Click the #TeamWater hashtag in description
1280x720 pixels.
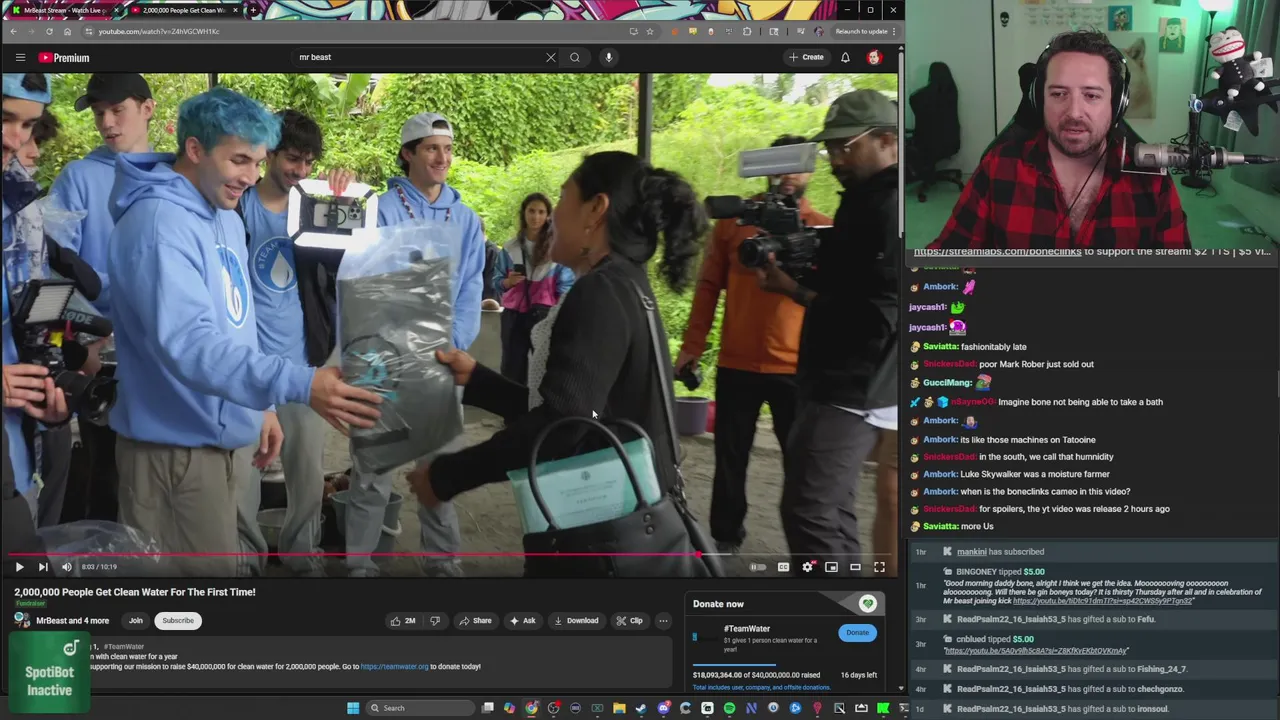click(x=124, y=647)
